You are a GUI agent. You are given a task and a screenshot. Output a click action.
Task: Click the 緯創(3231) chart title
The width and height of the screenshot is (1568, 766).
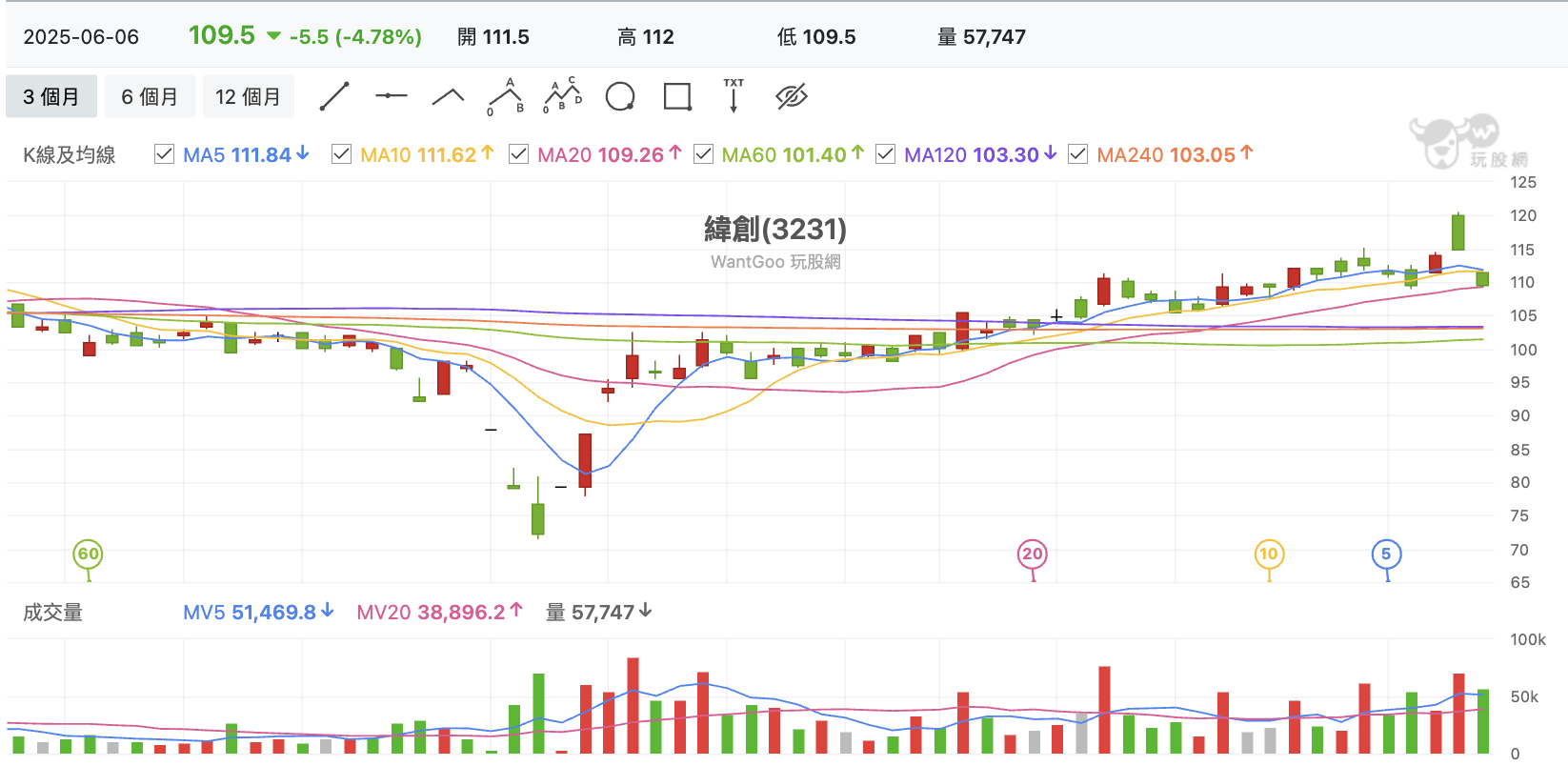click(x=775, y=229)
